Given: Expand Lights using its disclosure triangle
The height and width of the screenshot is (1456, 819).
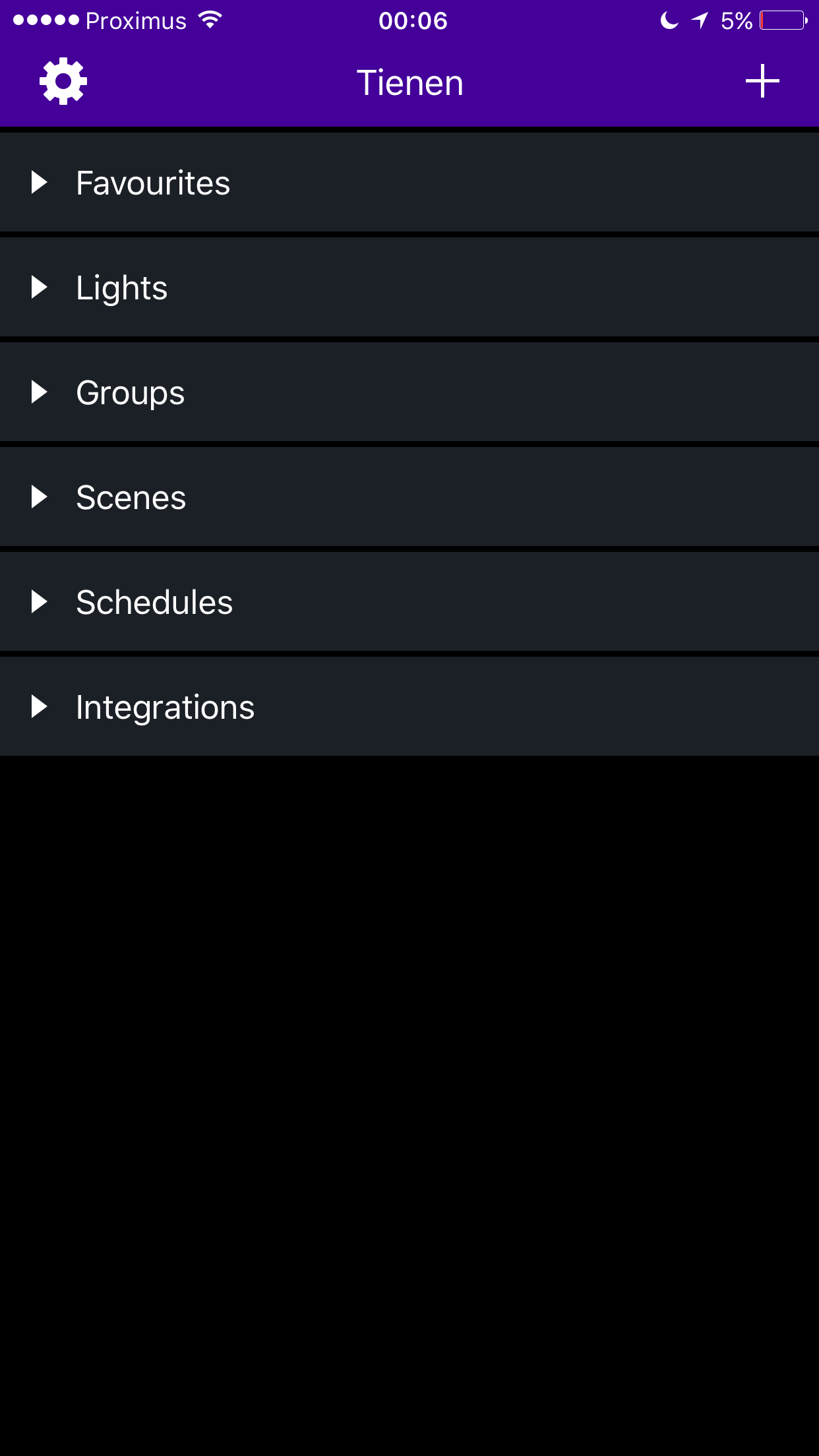Looking at the screenshot, I should point(40,288).
